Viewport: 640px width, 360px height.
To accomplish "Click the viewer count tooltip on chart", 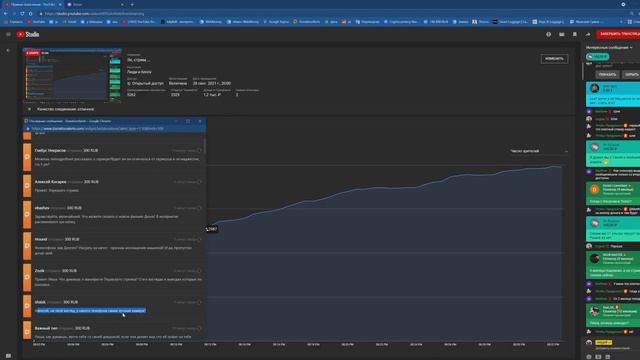I will pyautogui.click(x=211, y=229).
